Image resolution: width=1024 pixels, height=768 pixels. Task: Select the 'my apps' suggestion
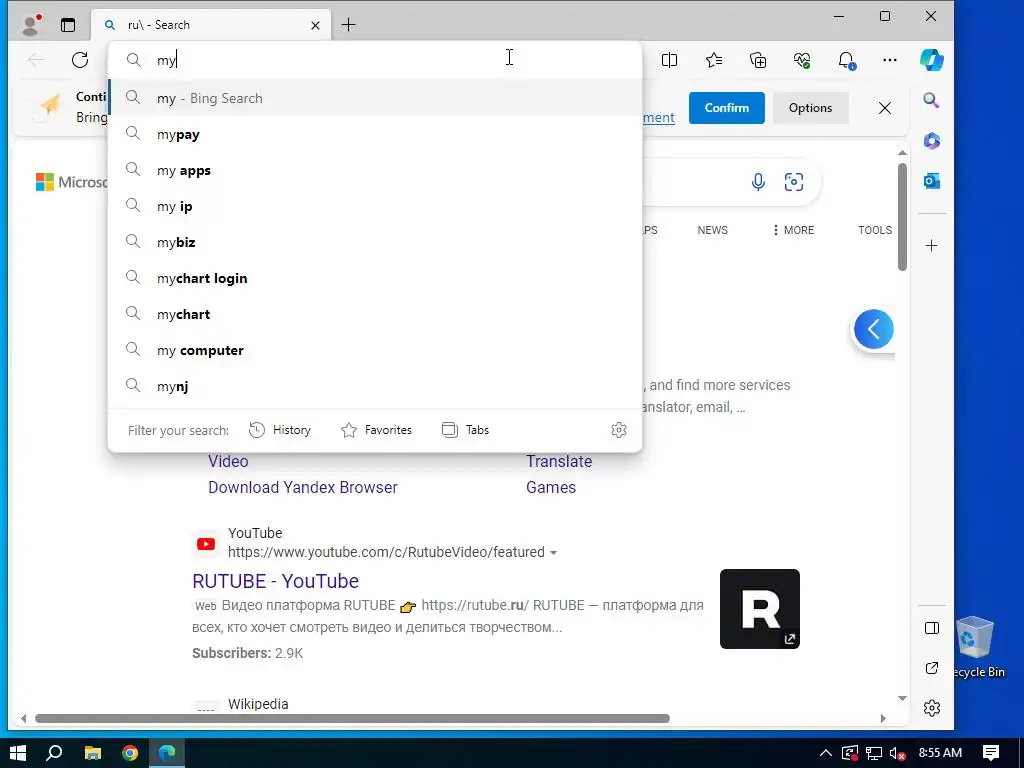375,170
